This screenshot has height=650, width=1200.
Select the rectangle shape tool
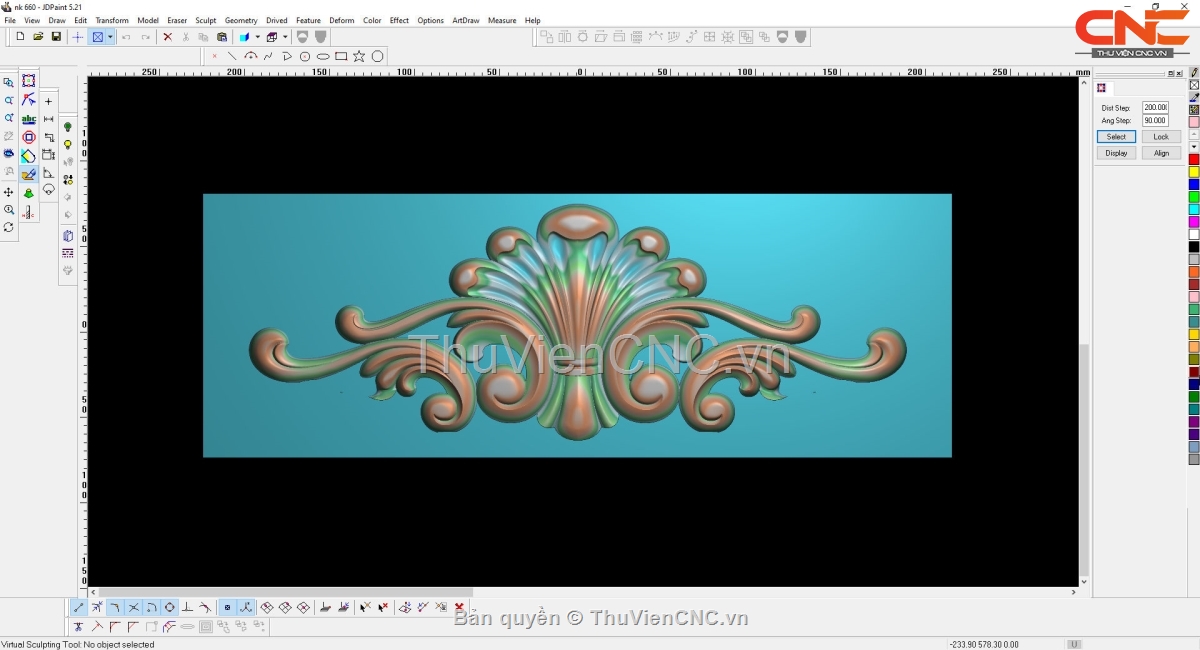coord(341,56)
